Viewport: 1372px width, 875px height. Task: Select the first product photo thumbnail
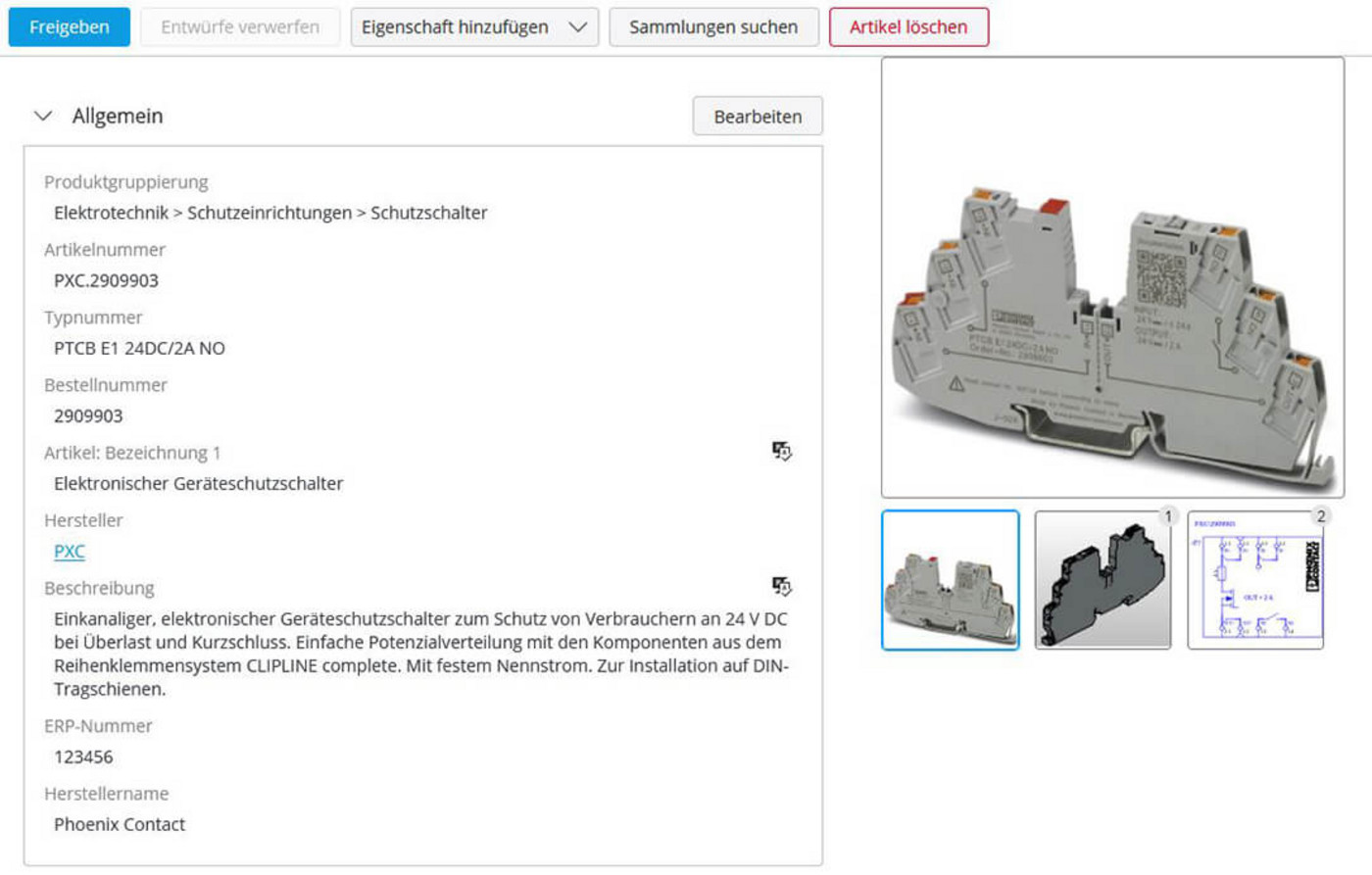click(x=950, y=580)
